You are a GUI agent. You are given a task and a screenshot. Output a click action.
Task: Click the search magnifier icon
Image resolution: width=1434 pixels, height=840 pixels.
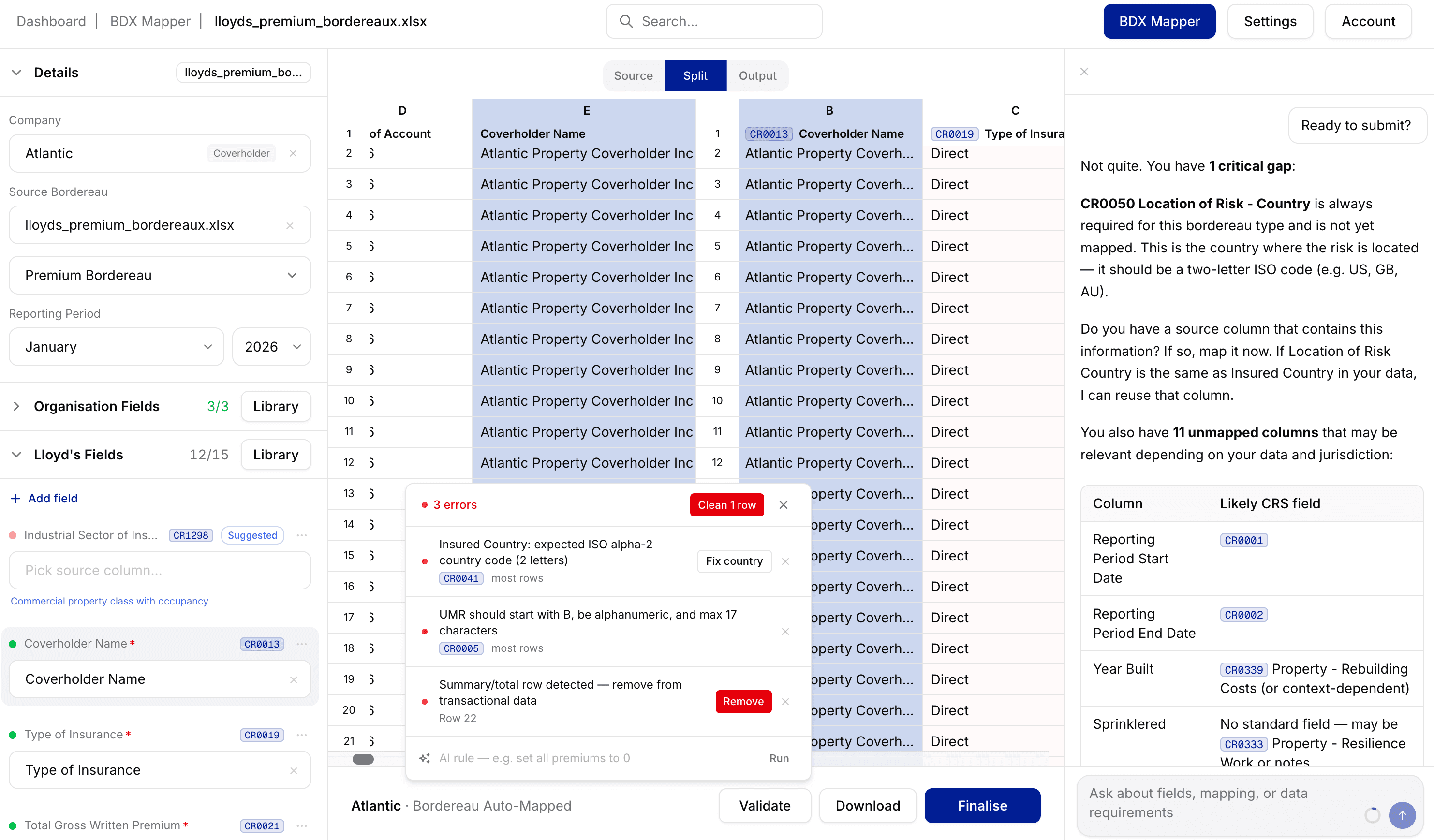pos(626,22)
